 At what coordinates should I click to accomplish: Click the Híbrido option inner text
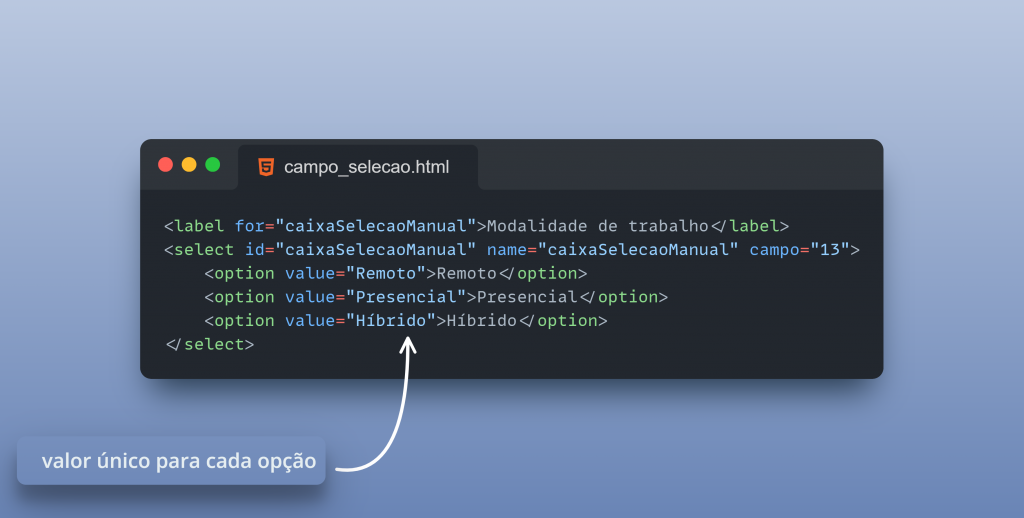[481, 320]
